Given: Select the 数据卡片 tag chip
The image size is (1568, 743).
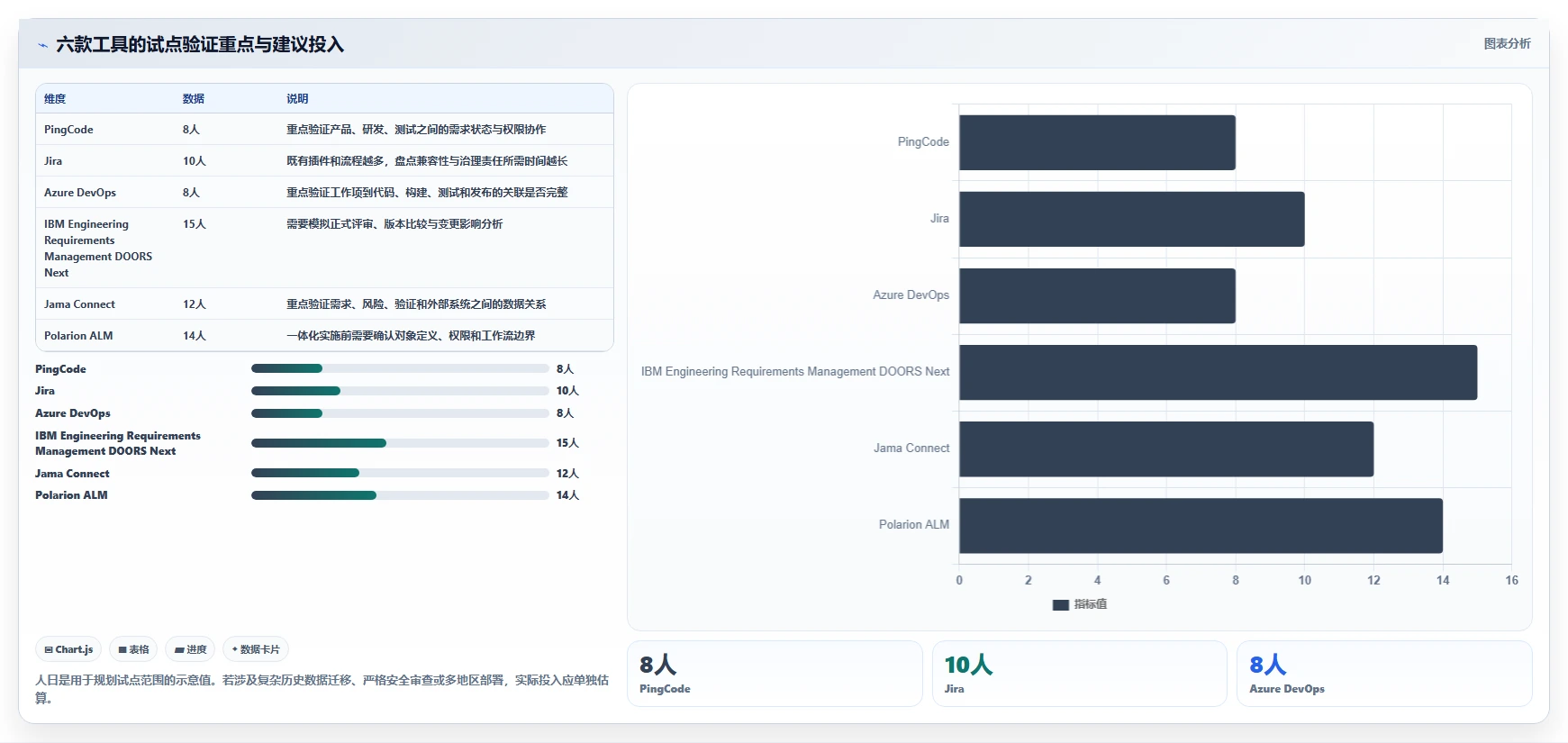Looking at the screenshot, I should click(x=256, y=649).
